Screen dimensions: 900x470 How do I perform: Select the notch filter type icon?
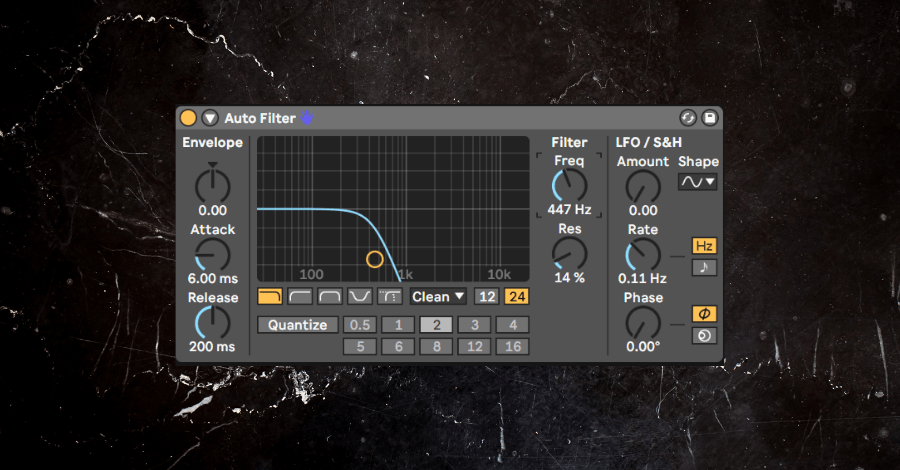[x=360, y=297]
